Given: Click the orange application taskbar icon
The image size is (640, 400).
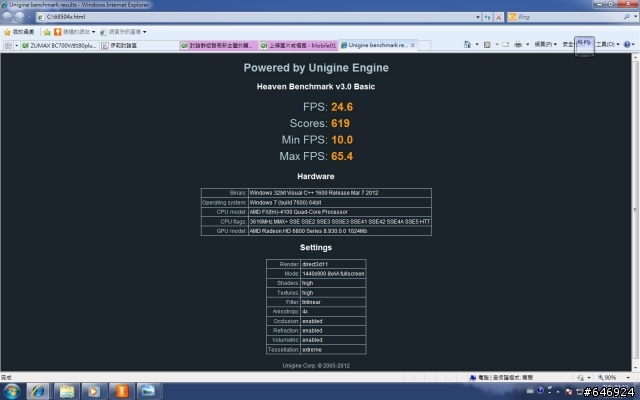Looking at the screenshot, I should pyautogui.click(x=122, y=391).
